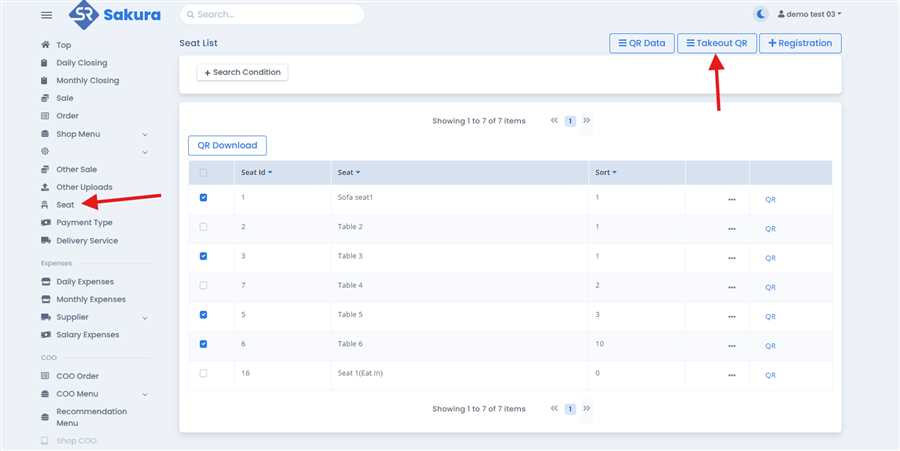Toggle the select-all header checkbox
Image resolution: width=900 pixels, height=451 pixels.
(x=204, y=173)
